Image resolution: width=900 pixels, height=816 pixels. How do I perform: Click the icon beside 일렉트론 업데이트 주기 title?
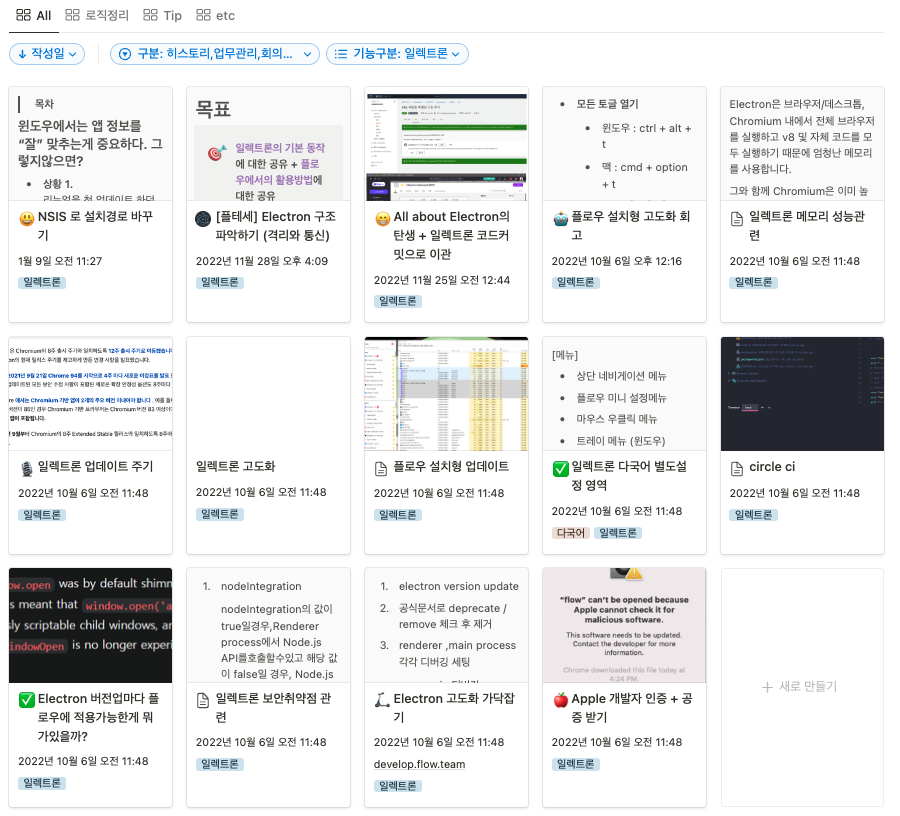(26, 468)
